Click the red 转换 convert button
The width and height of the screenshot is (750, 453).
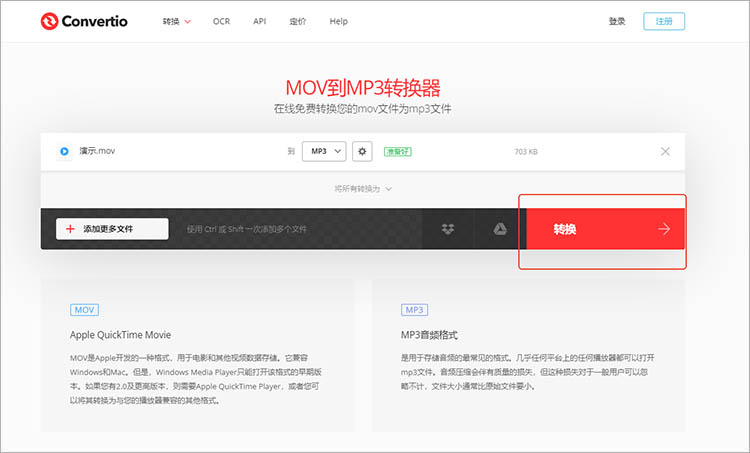[606, 229]
